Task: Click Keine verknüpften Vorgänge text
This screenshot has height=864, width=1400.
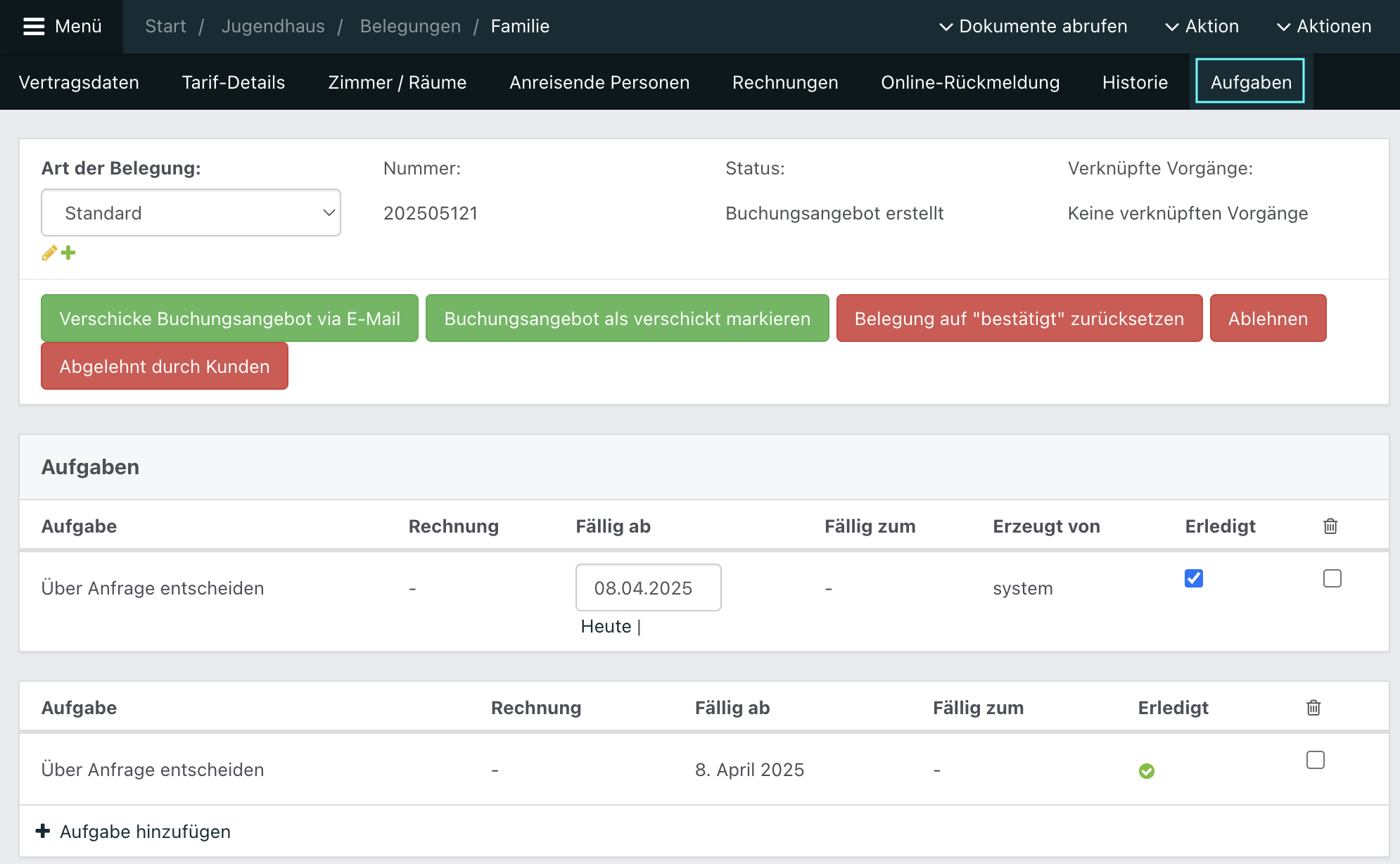Action: 1188,213
